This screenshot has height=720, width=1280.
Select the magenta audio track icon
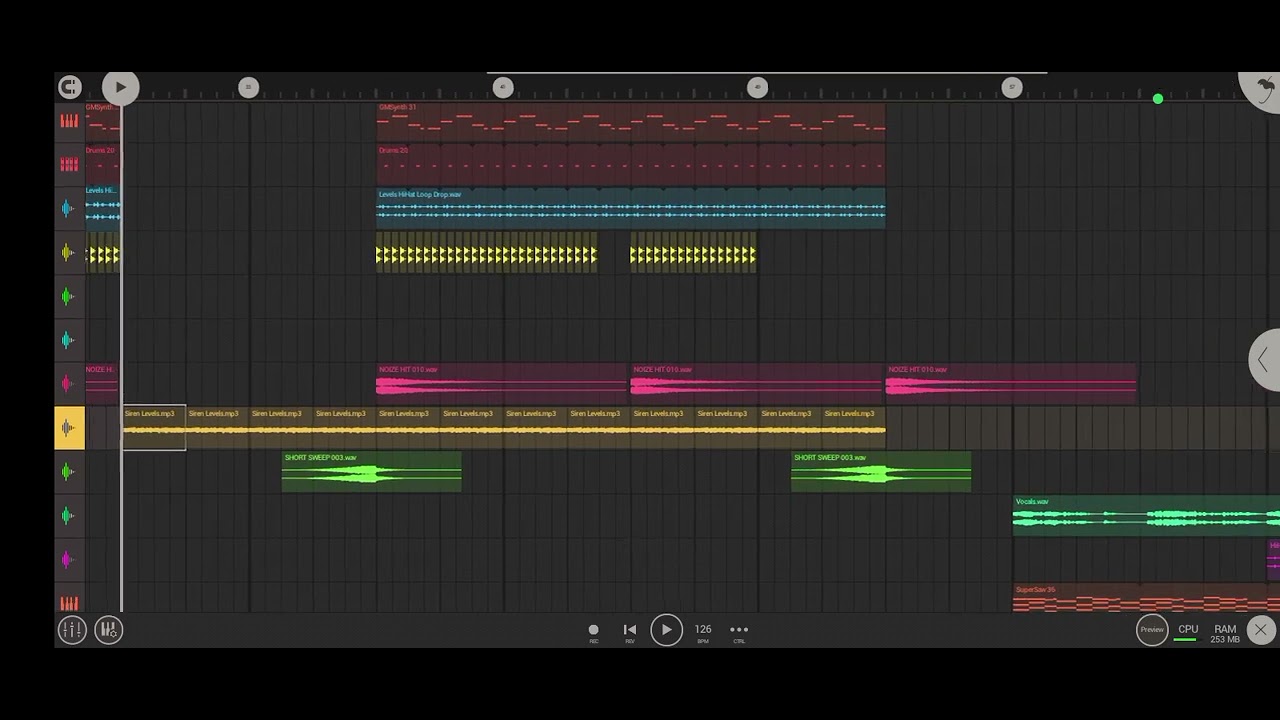[69, 560]
